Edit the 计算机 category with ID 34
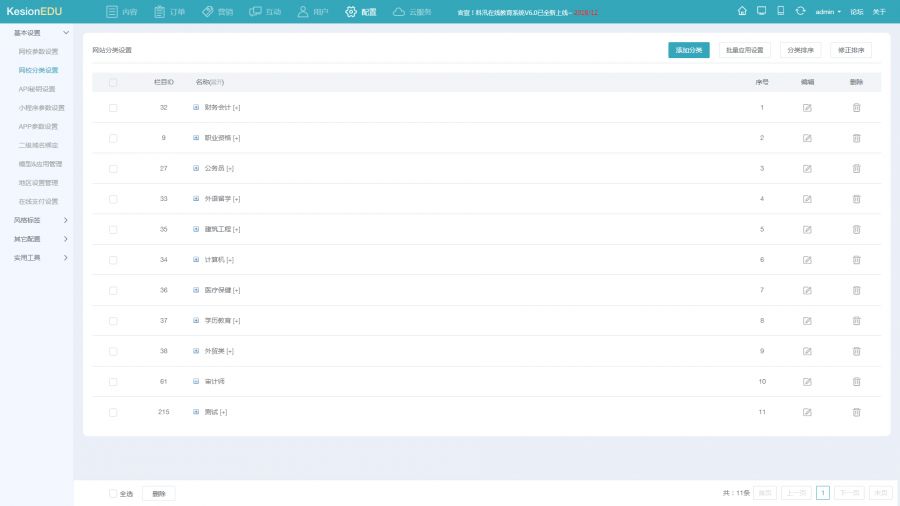Screen dimensions: 900x506 (x=807, y=260)
